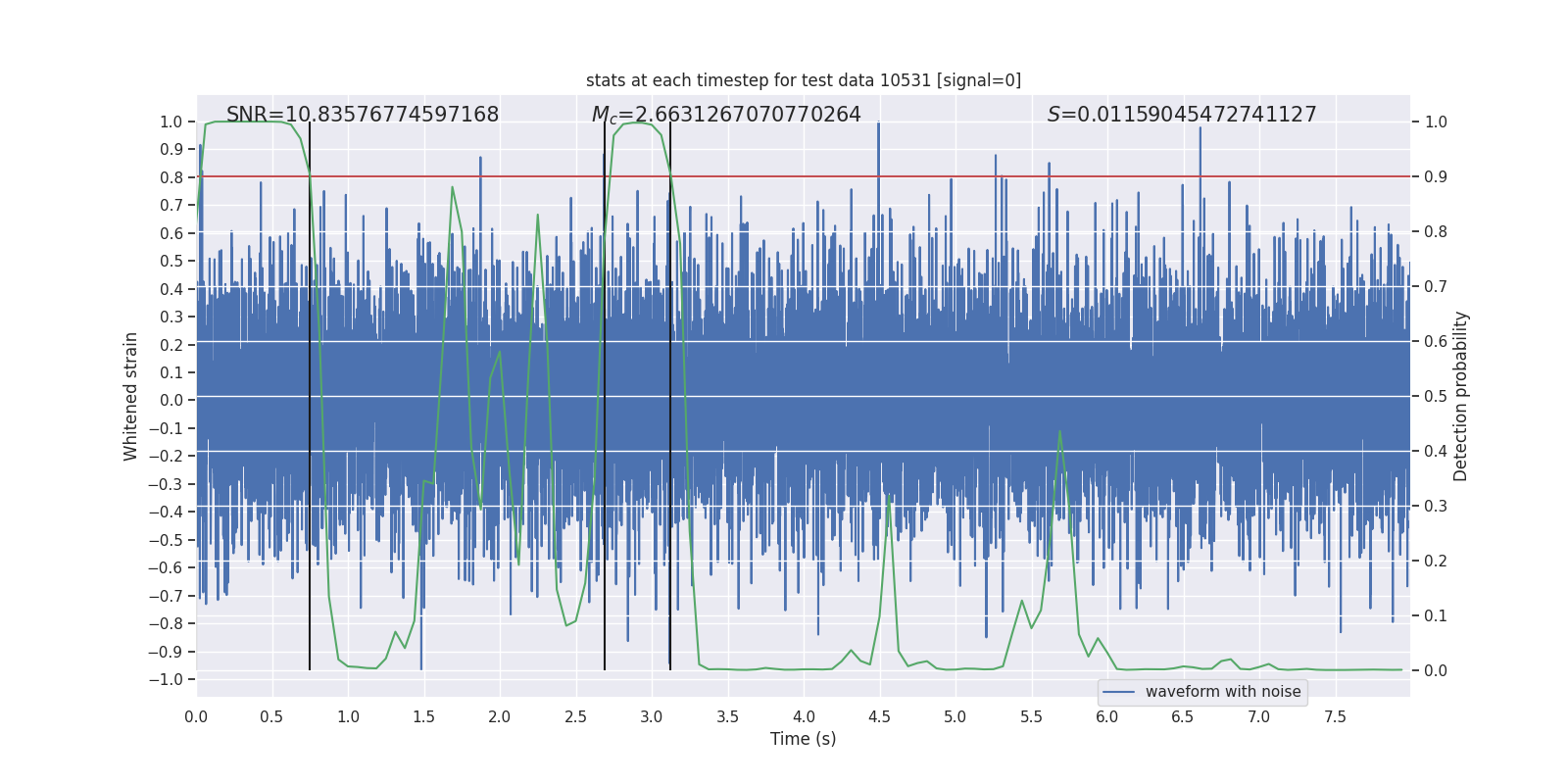Click the left axis tick label 0.5
This screenshot has height=784, width=1568.
coord(171,261)
